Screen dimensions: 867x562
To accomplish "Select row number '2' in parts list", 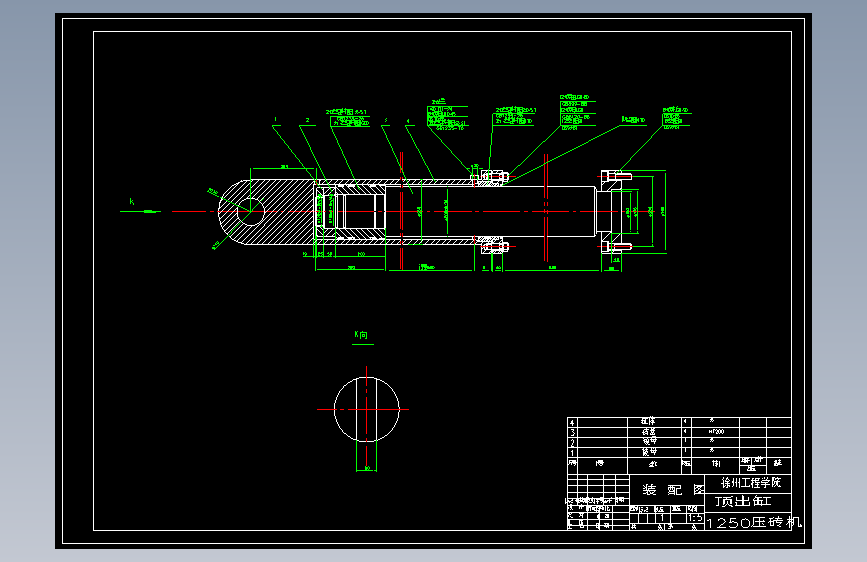I will pos(572,443).
